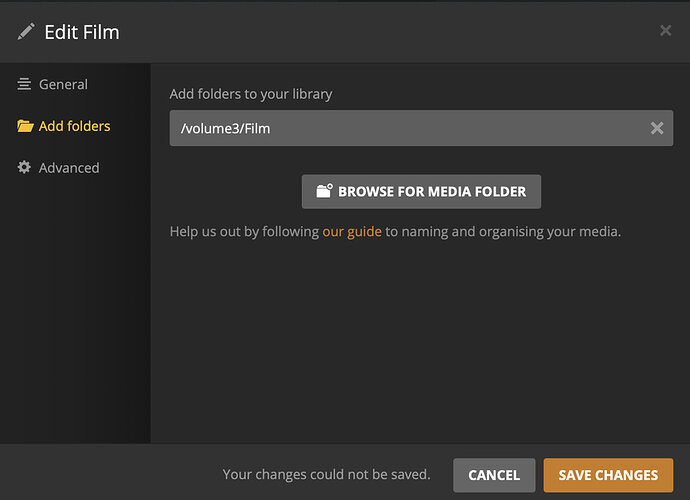Open the "our guide" link

click(352, 232)
